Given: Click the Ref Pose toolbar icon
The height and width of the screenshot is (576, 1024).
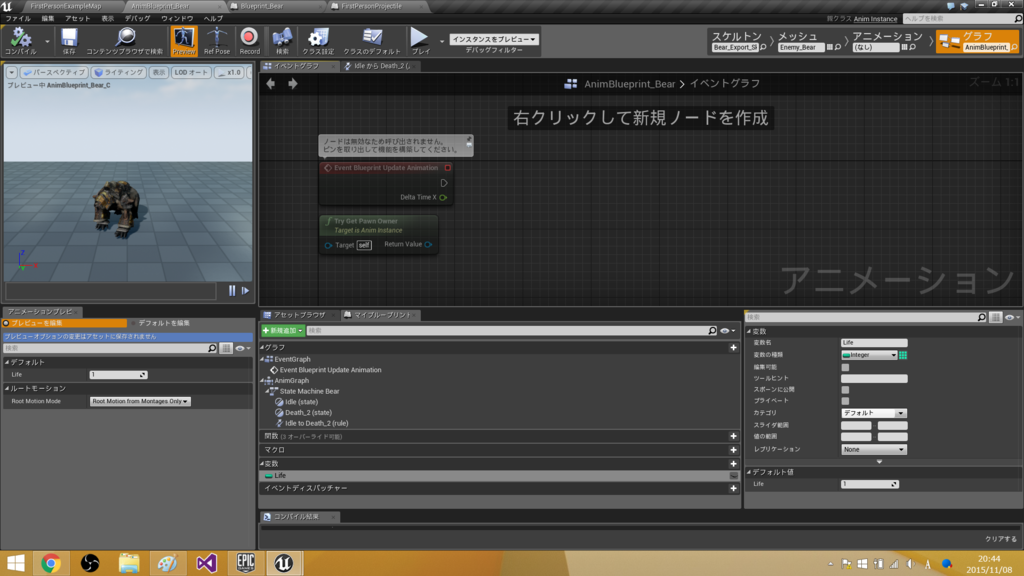Looking at the screenshot, I should click(217, 40).
